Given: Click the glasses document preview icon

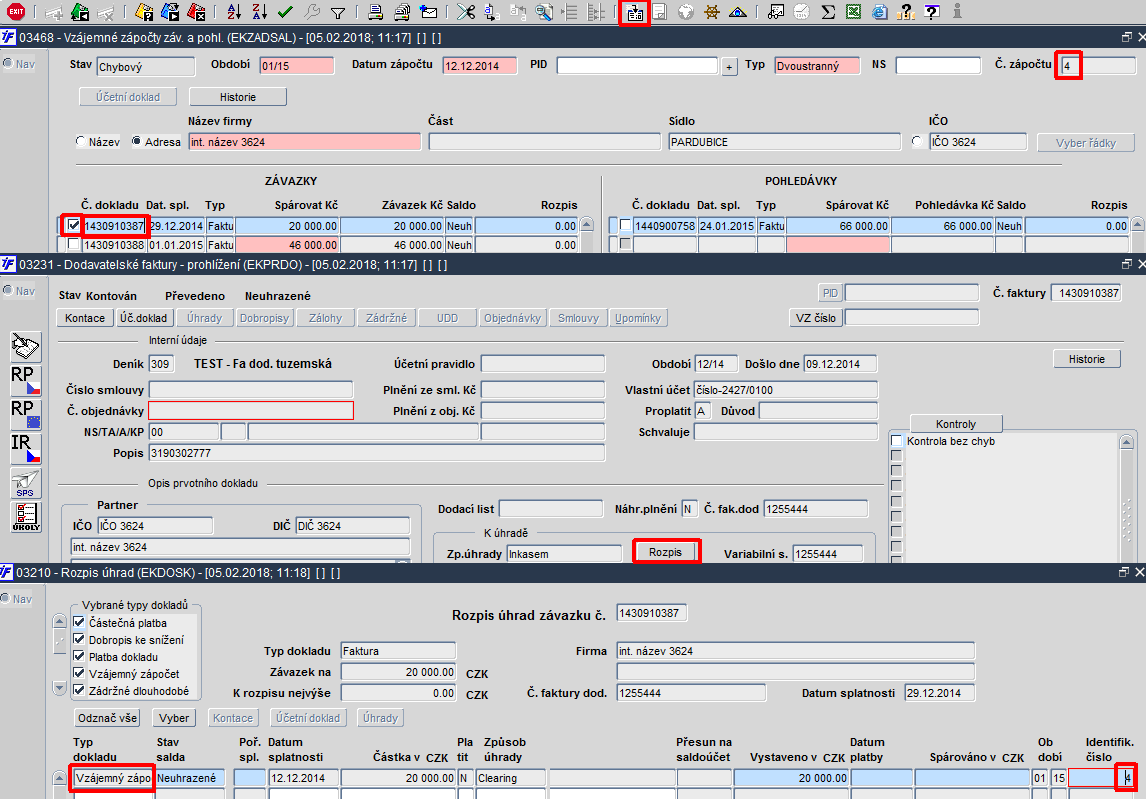Looking at the screenshot, I should [x=776, y=12].
